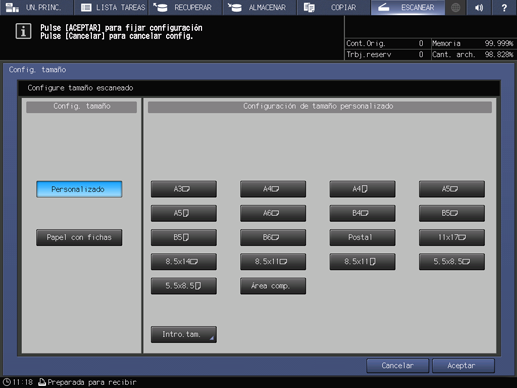This screenshot has height=388, width=517.
Task: Click the Cont.Orig. counter field
Action: (385, 43)
